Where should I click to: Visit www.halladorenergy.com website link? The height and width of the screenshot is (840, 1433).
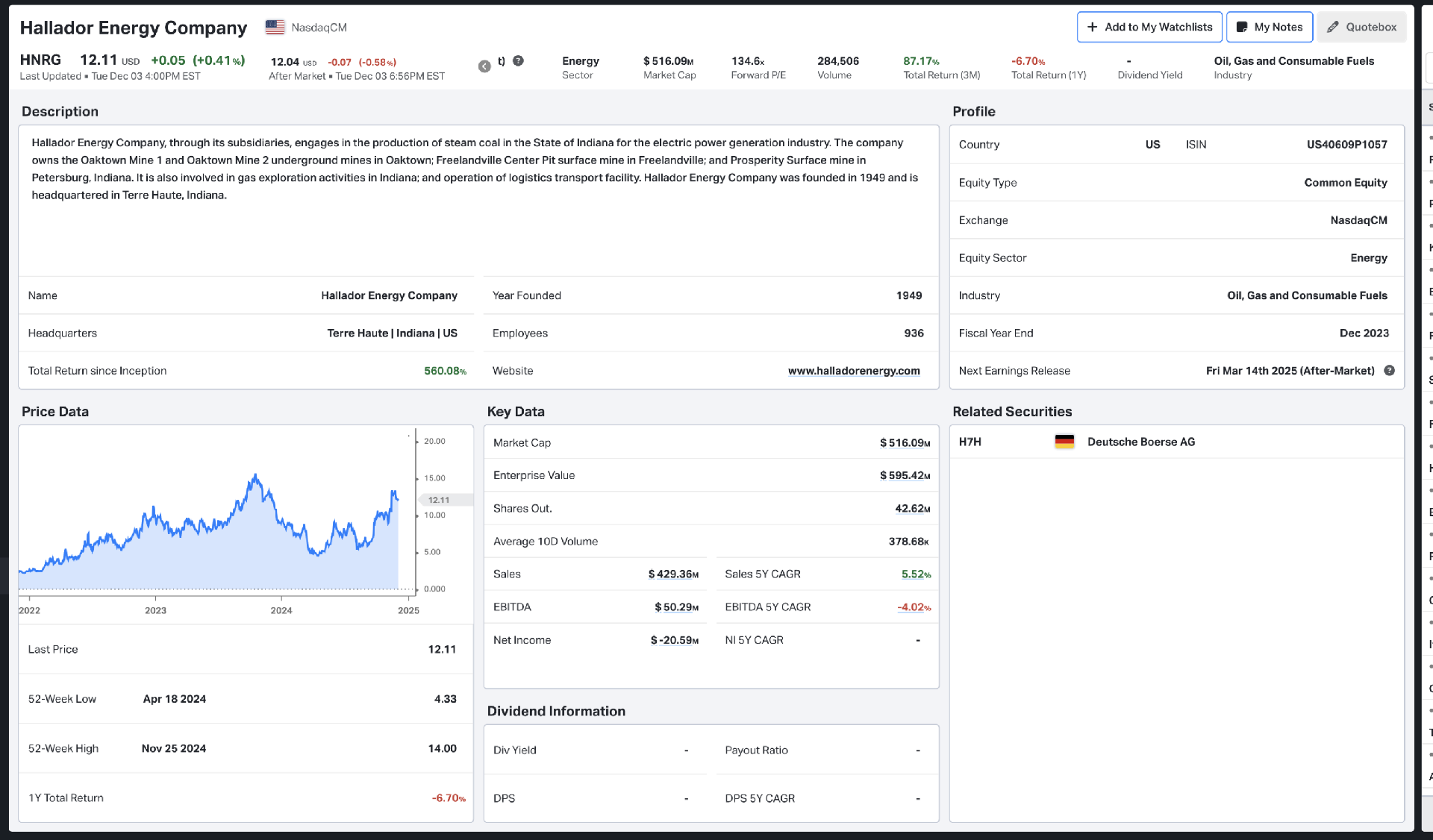point(853,371)
